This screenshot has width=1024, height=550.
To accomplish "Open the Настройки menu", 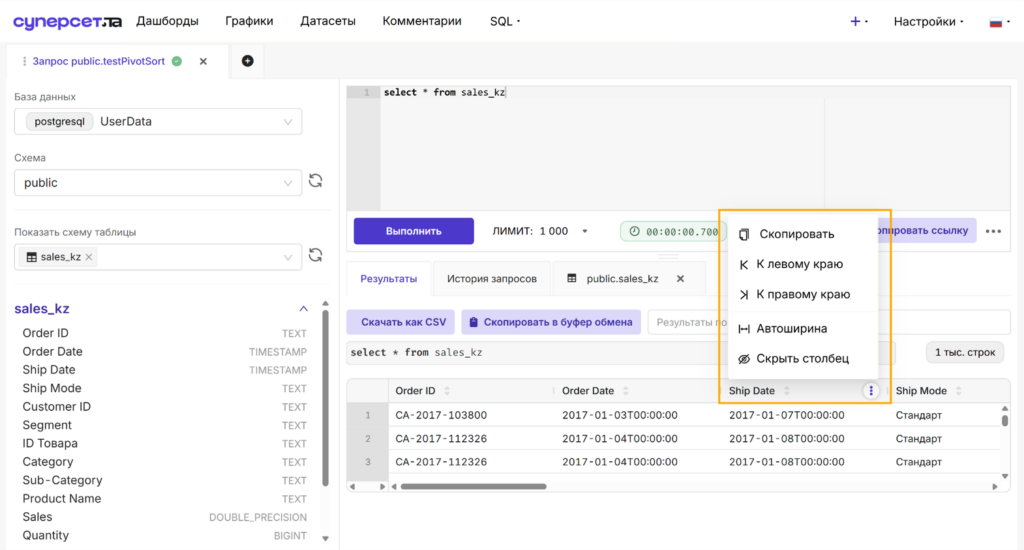I will (928, 22).
